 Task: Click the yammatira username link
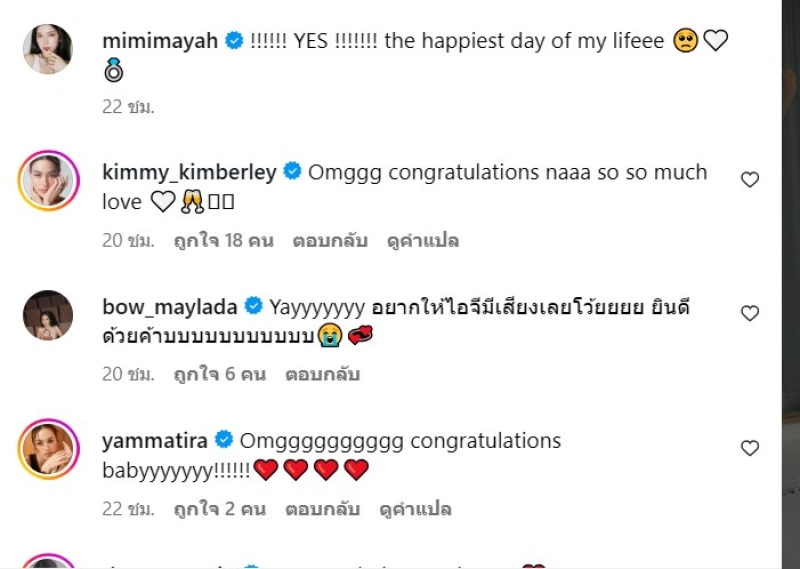[155, 440]
